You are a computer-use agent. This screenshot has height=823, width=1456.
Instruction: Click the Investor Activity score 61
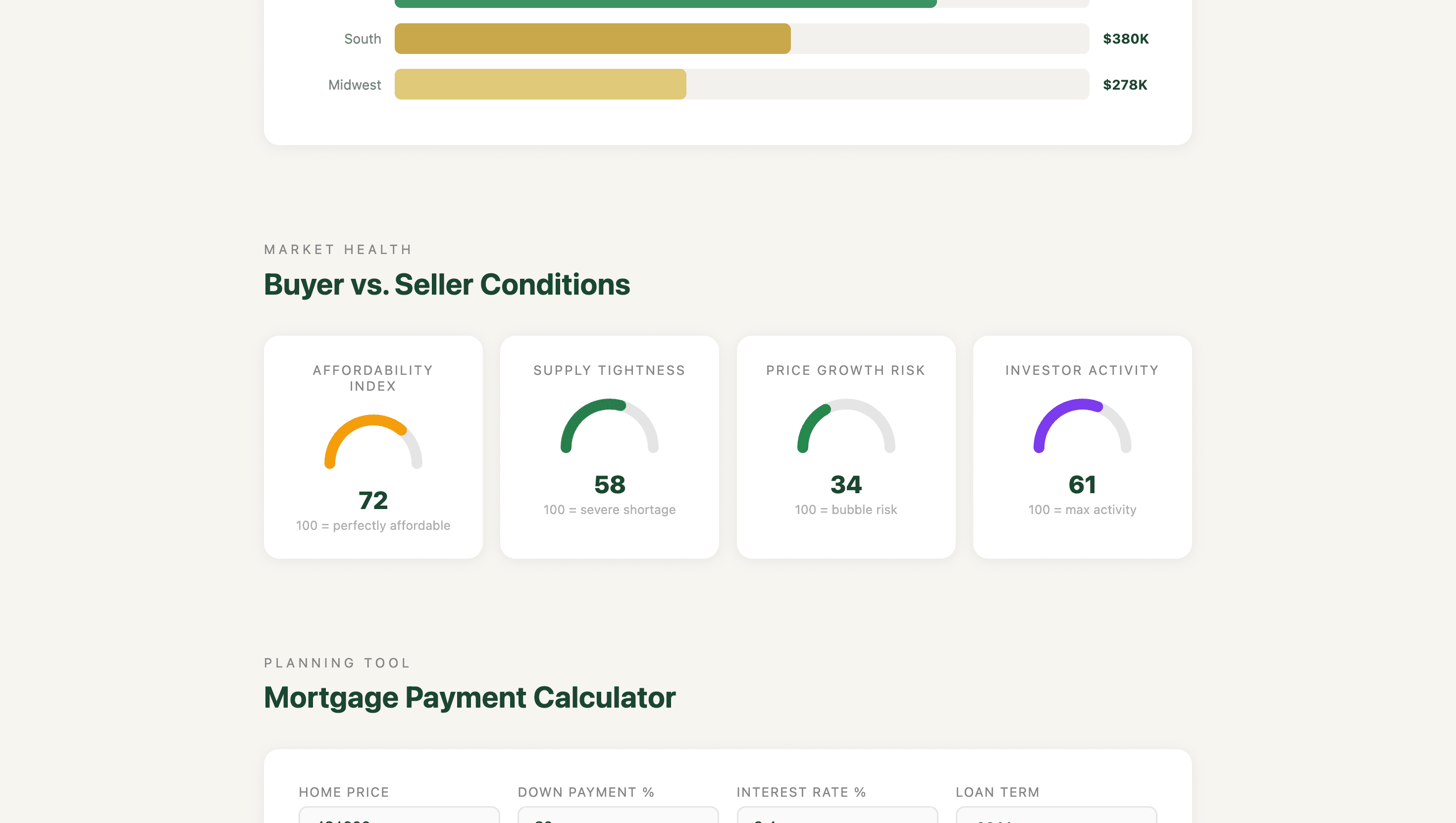coord(1082,484)
